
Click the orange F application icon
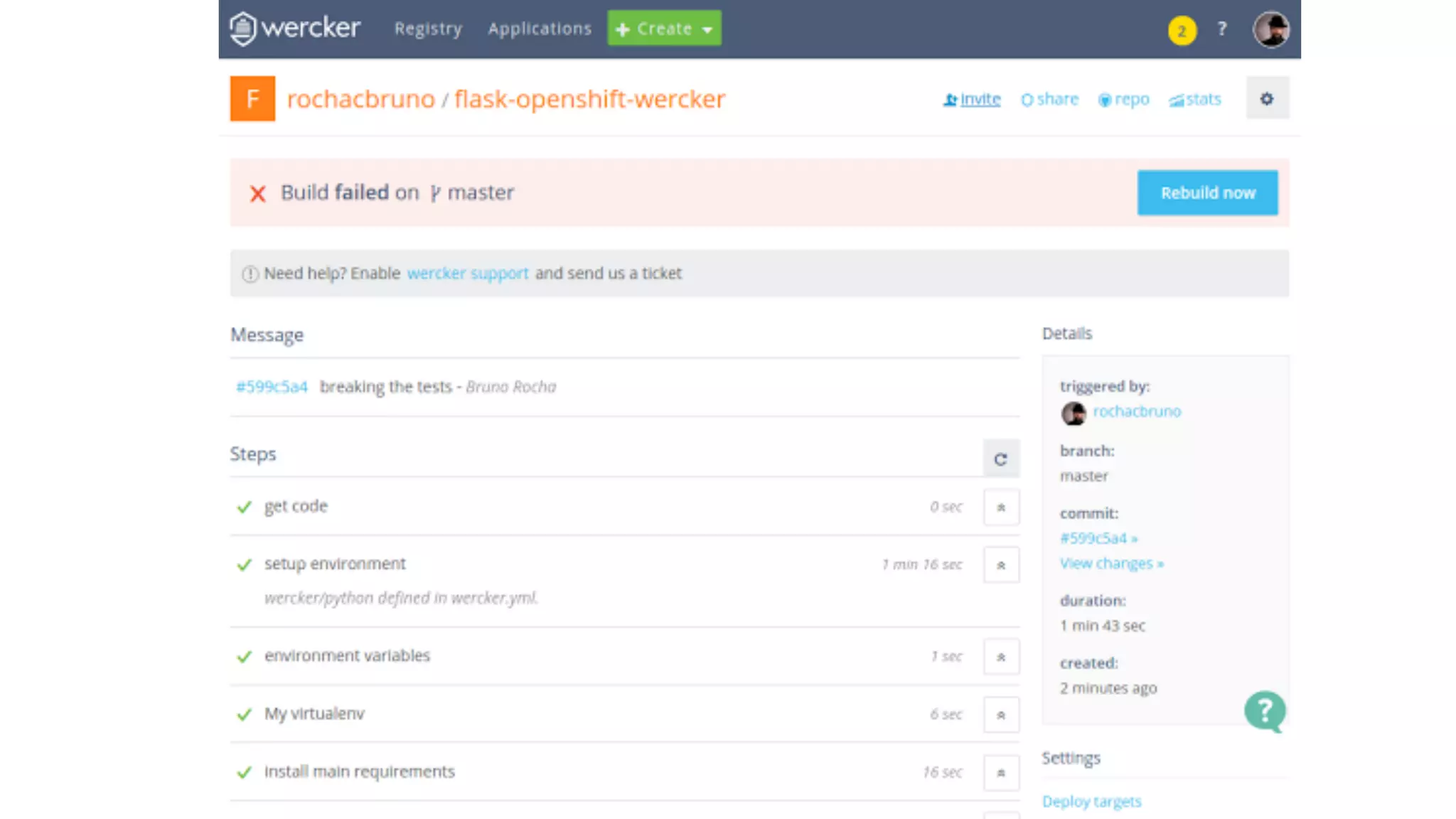point(252,99)
